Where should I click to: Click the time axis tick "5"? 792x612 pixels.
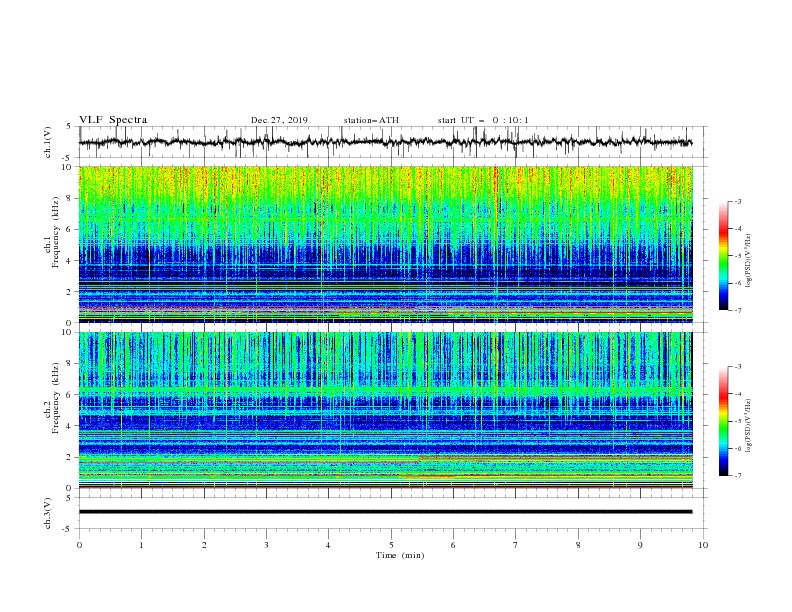(x=391, y=545)
